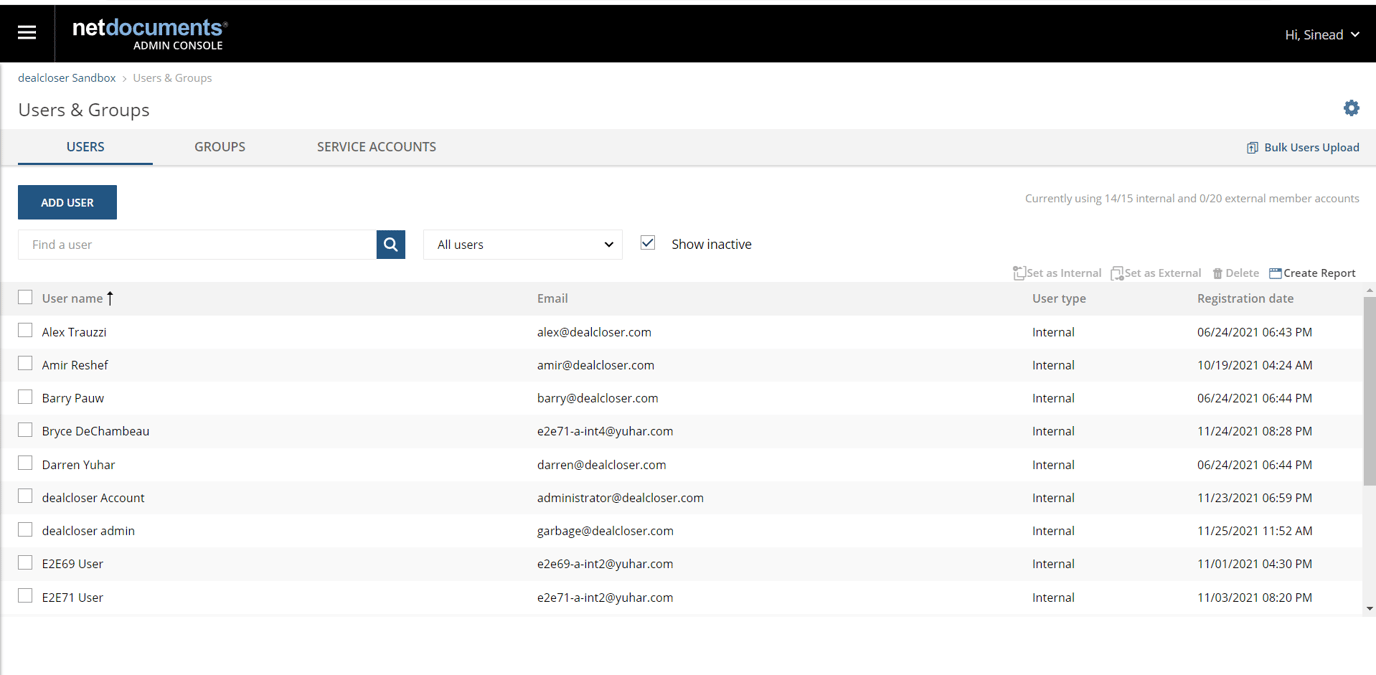The width and height of the screenshot is (1376, 675).
Task: Open user dealcloser admin
Action: pos(88,531)
